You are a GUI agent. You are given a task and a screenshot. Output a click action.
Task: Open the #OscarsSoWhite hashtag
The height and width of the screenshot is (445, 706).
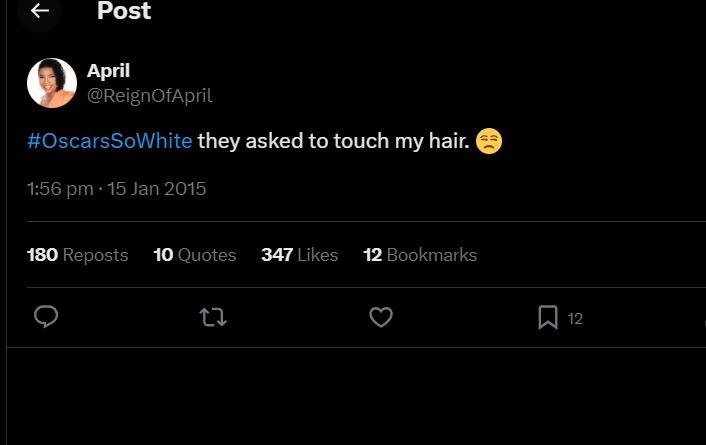pyautogui.click(x=109, y=141)
